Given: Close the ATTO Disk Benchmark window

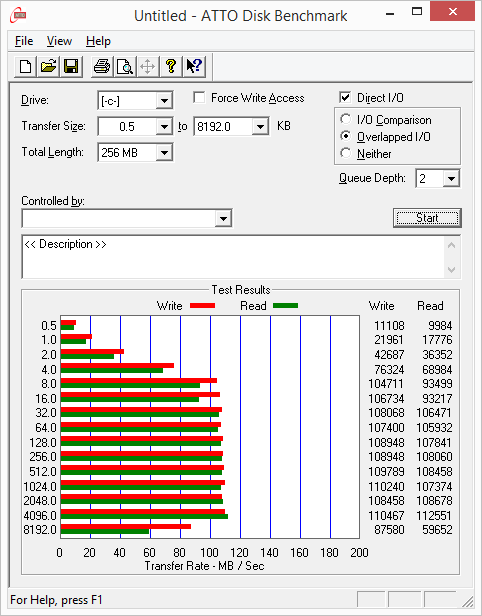Looking at the screenshot, I should coord(453,11).
